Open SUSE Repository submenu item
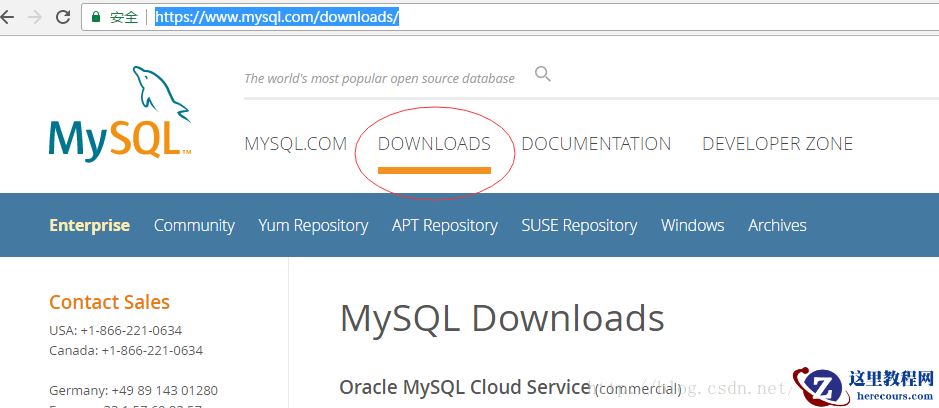 pos(579,225)
